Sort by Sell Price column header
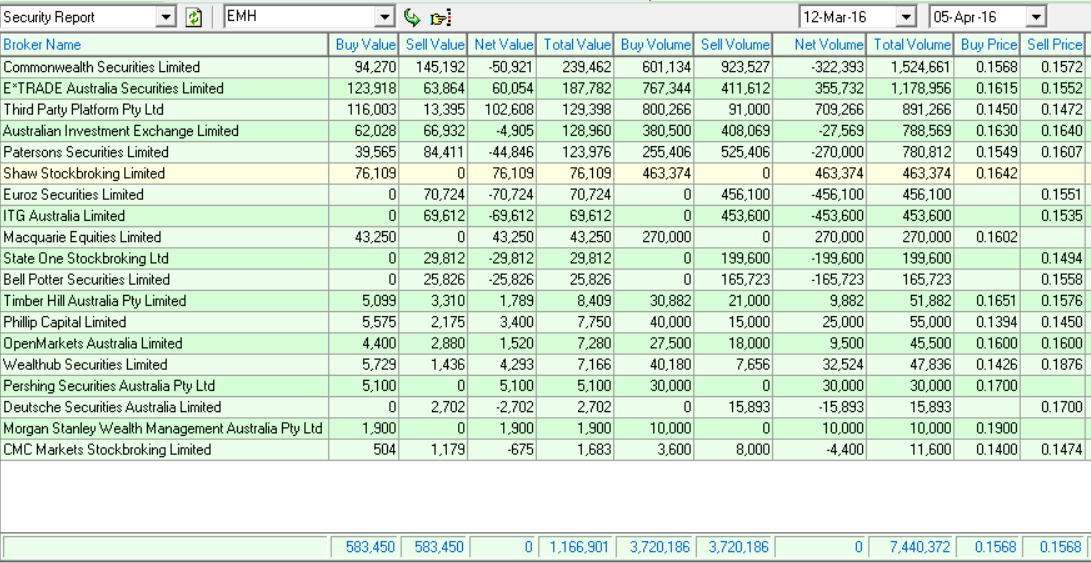 click(x=1053, y=45)
